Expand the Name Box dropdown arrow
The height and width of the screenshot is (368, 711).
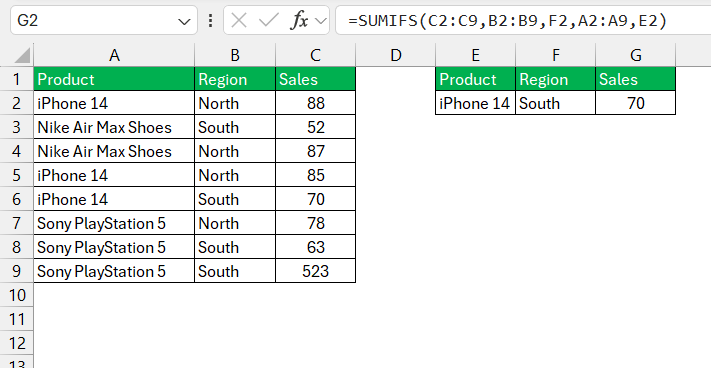[184, 21]
